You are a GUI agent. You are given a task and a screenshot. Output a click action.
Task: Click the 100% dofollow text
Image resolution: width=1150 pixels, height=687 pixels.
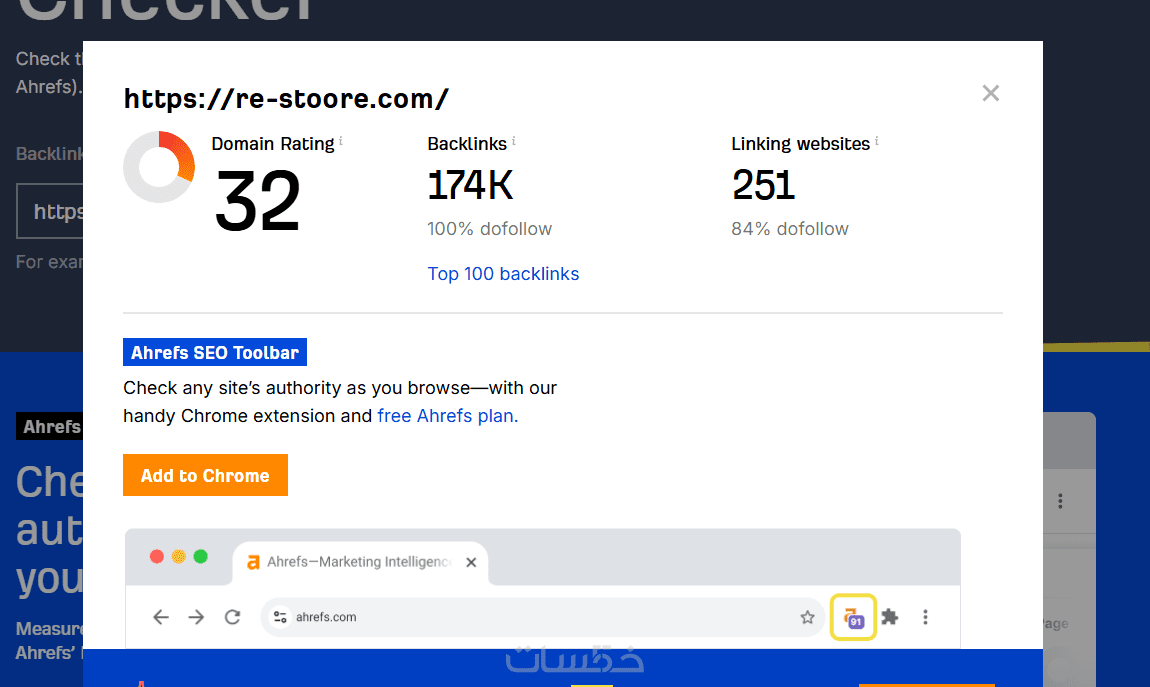coord(489,229)
